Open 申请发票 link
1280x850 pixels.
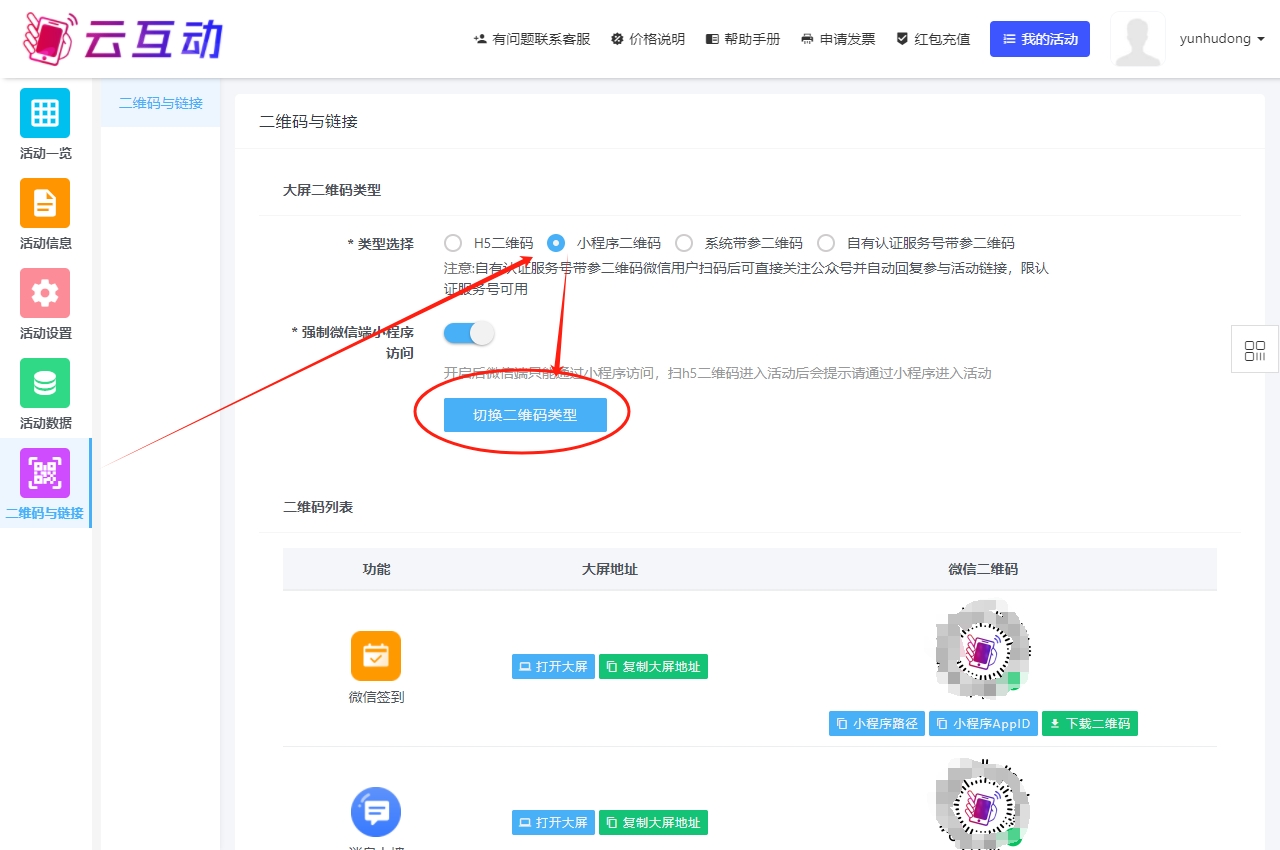(838, 39)
